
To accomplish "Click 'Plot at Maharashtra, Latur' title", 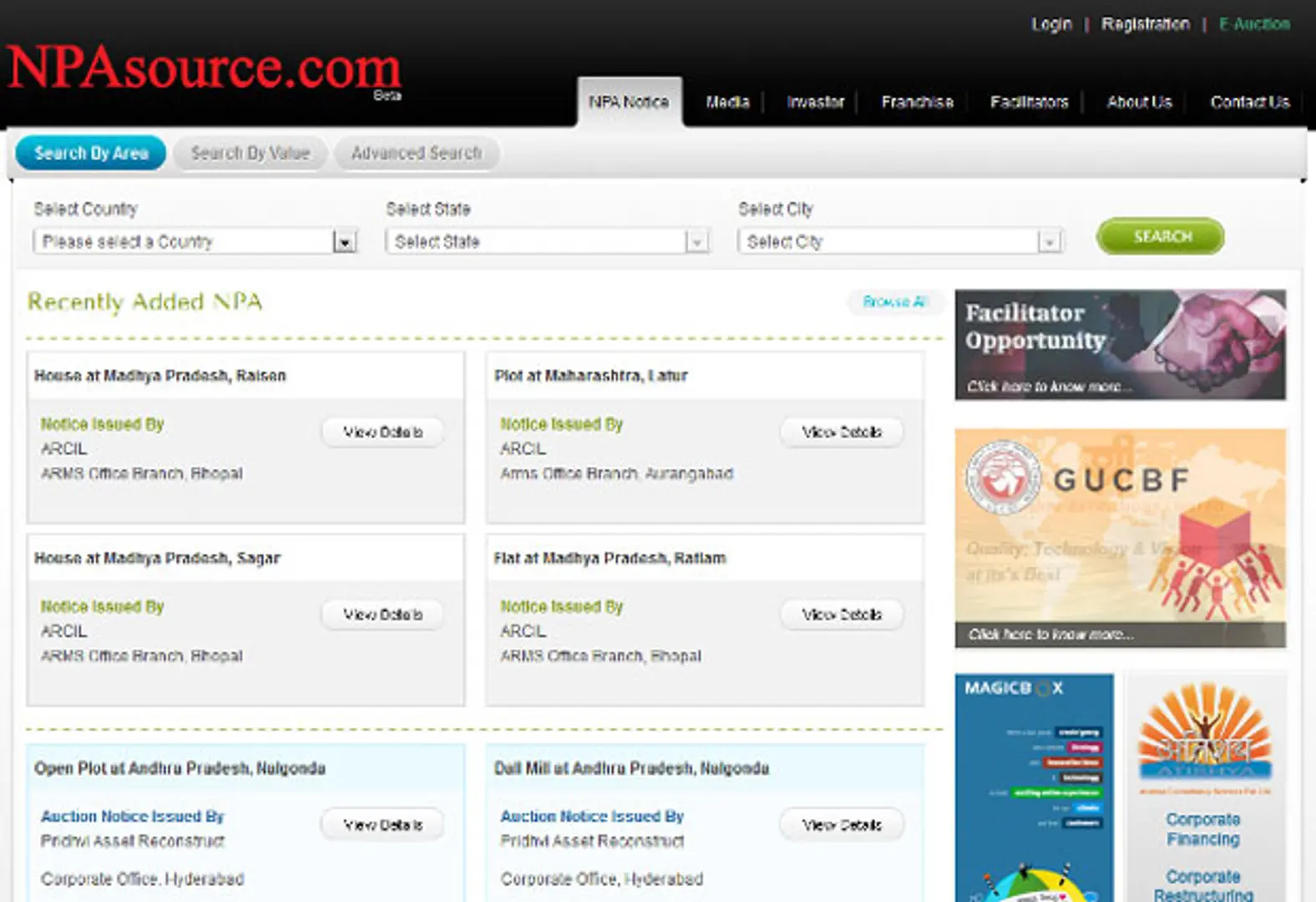I will coord(590,376).
